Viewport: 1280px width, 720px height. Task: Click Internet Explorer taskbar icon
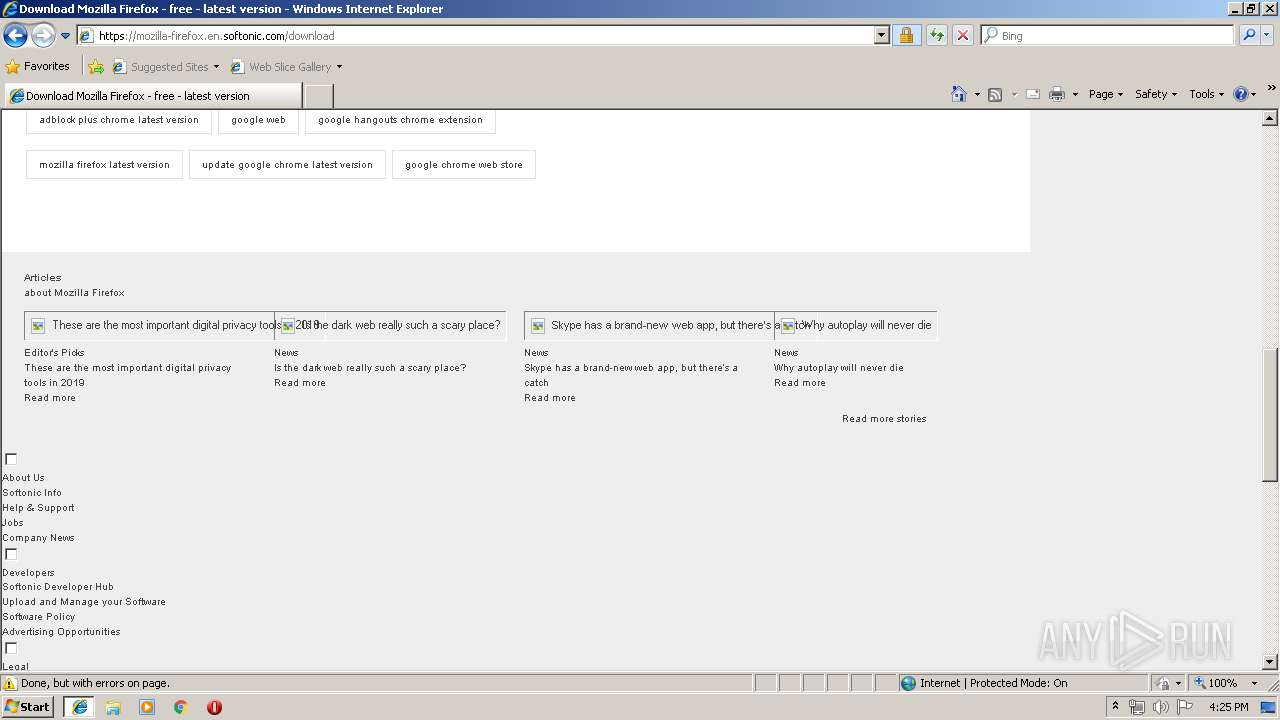(80, 707)
